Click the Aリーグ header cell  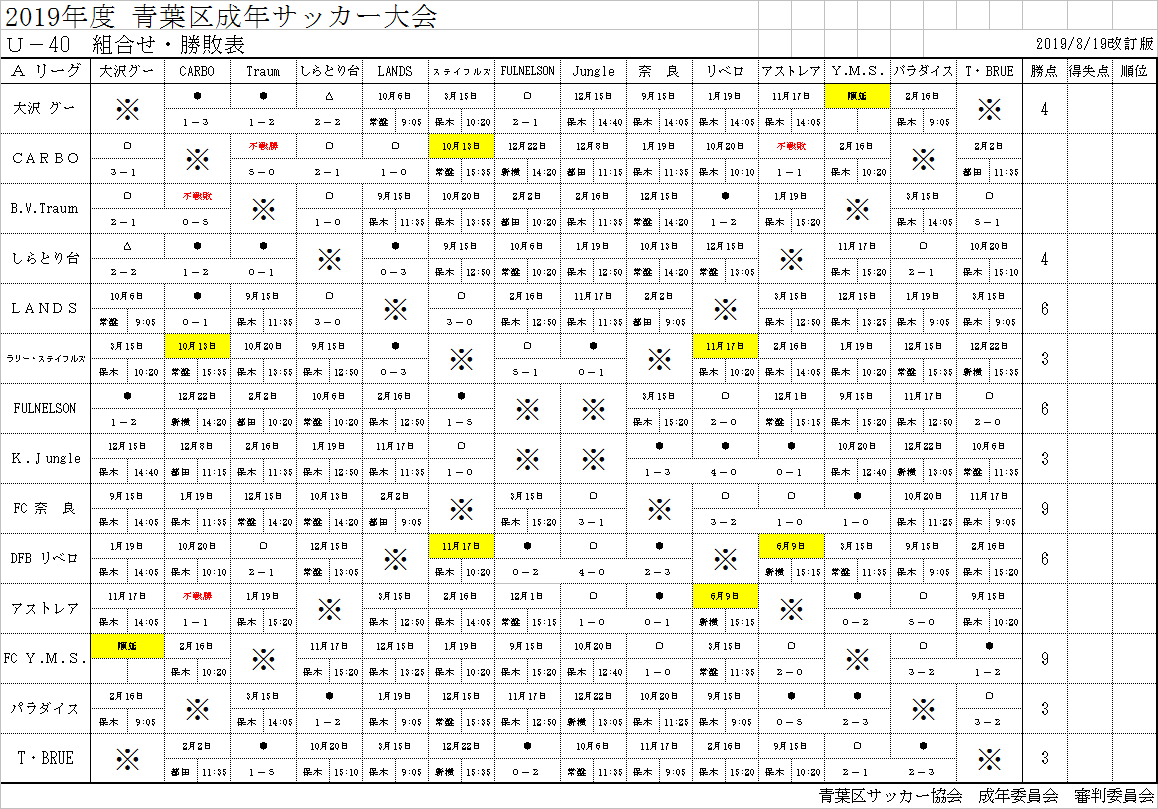pyautogui.click(x=46, y=71)
